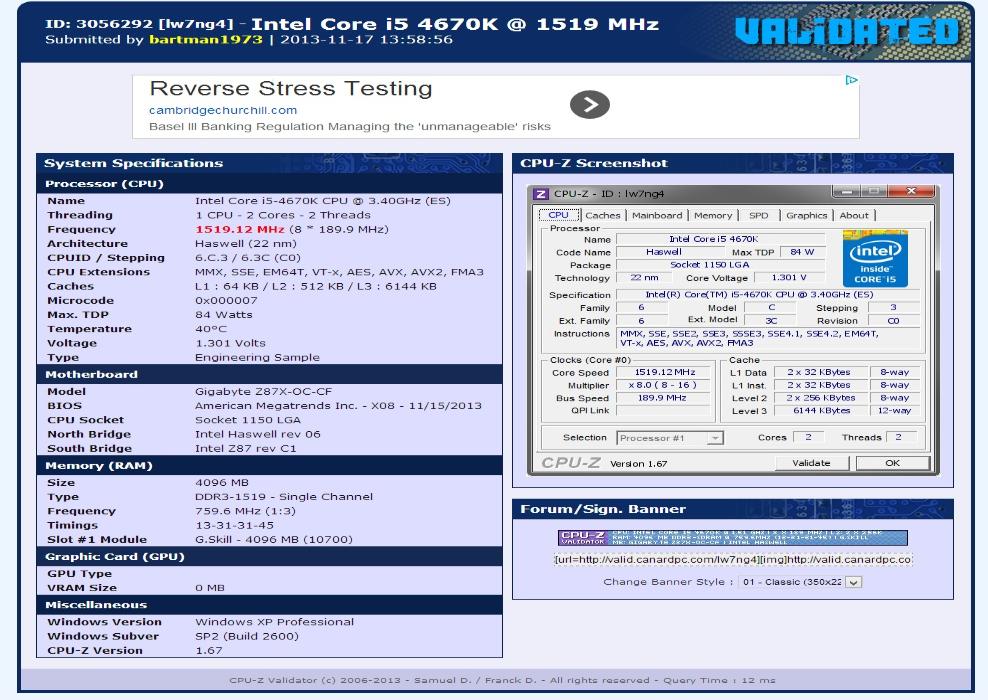Click the DDR3-1519 Single Channel text

[x=284, y=496]
